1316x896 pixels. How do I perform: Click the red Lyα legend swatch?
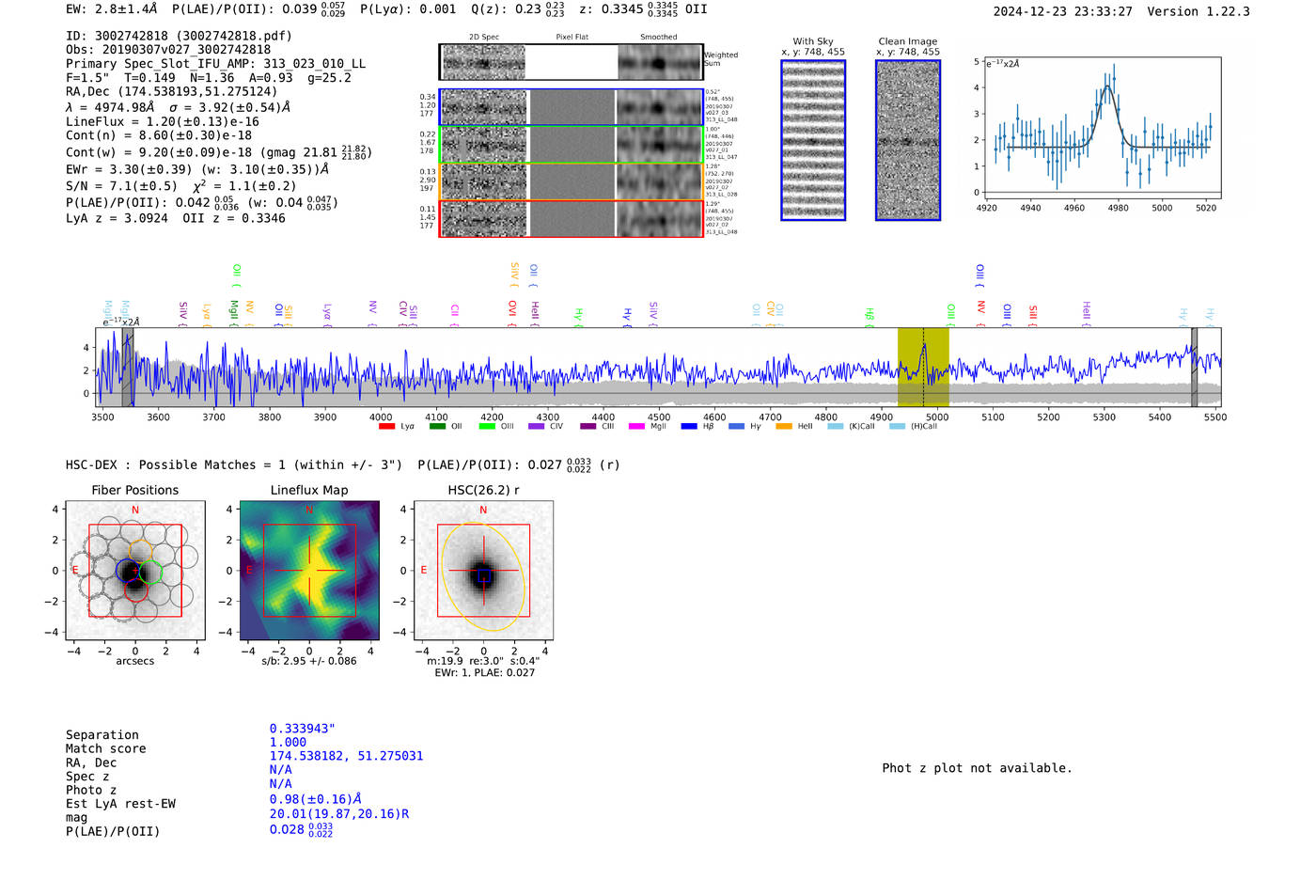click(x=386, y=427)
